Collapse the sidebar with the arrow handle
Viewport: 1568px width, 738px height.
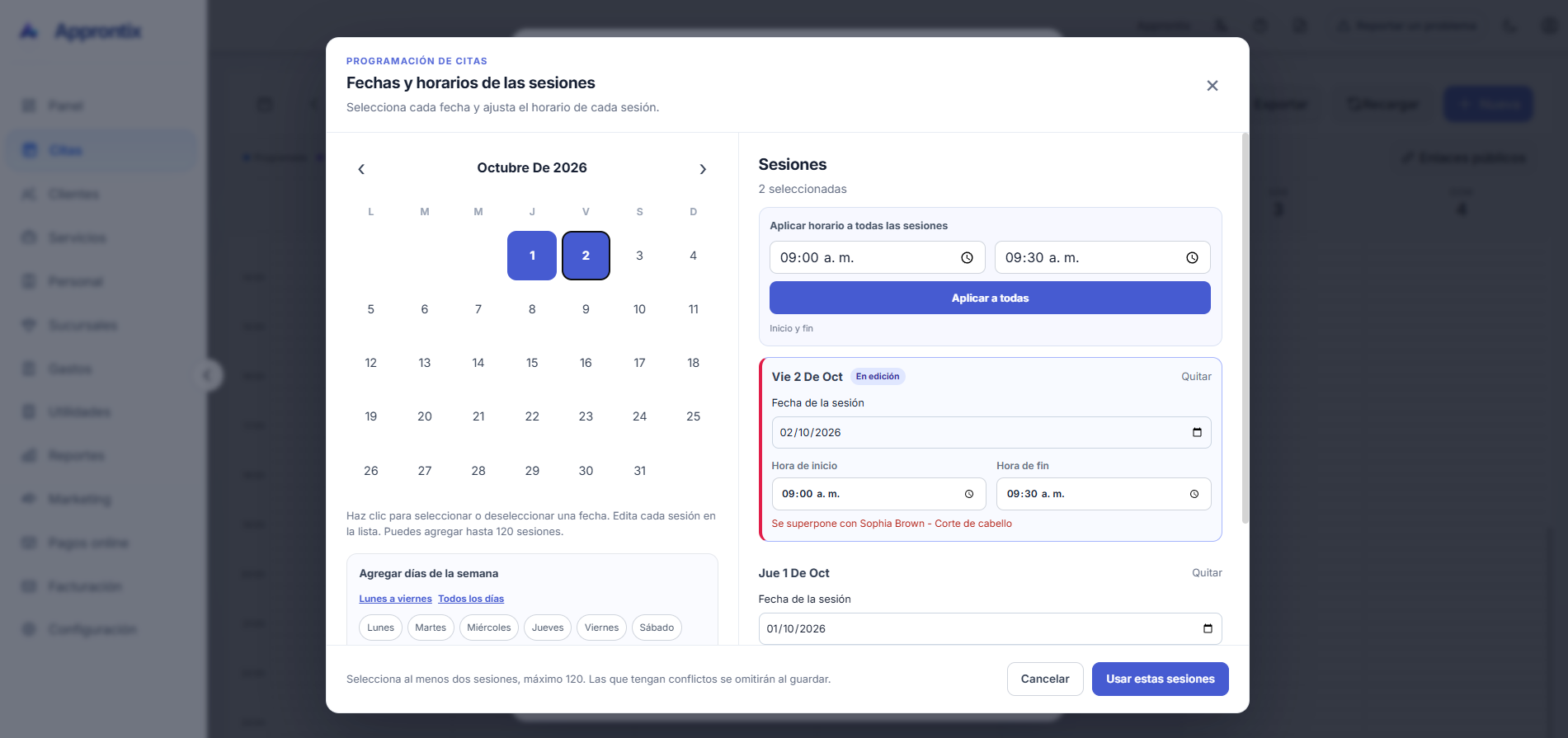(x=207, y=376)
